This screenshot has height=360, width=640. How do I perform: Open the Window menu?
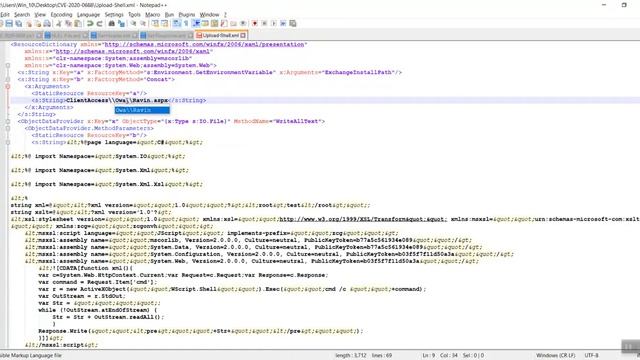pyautogui.click(x=209, y=15)
